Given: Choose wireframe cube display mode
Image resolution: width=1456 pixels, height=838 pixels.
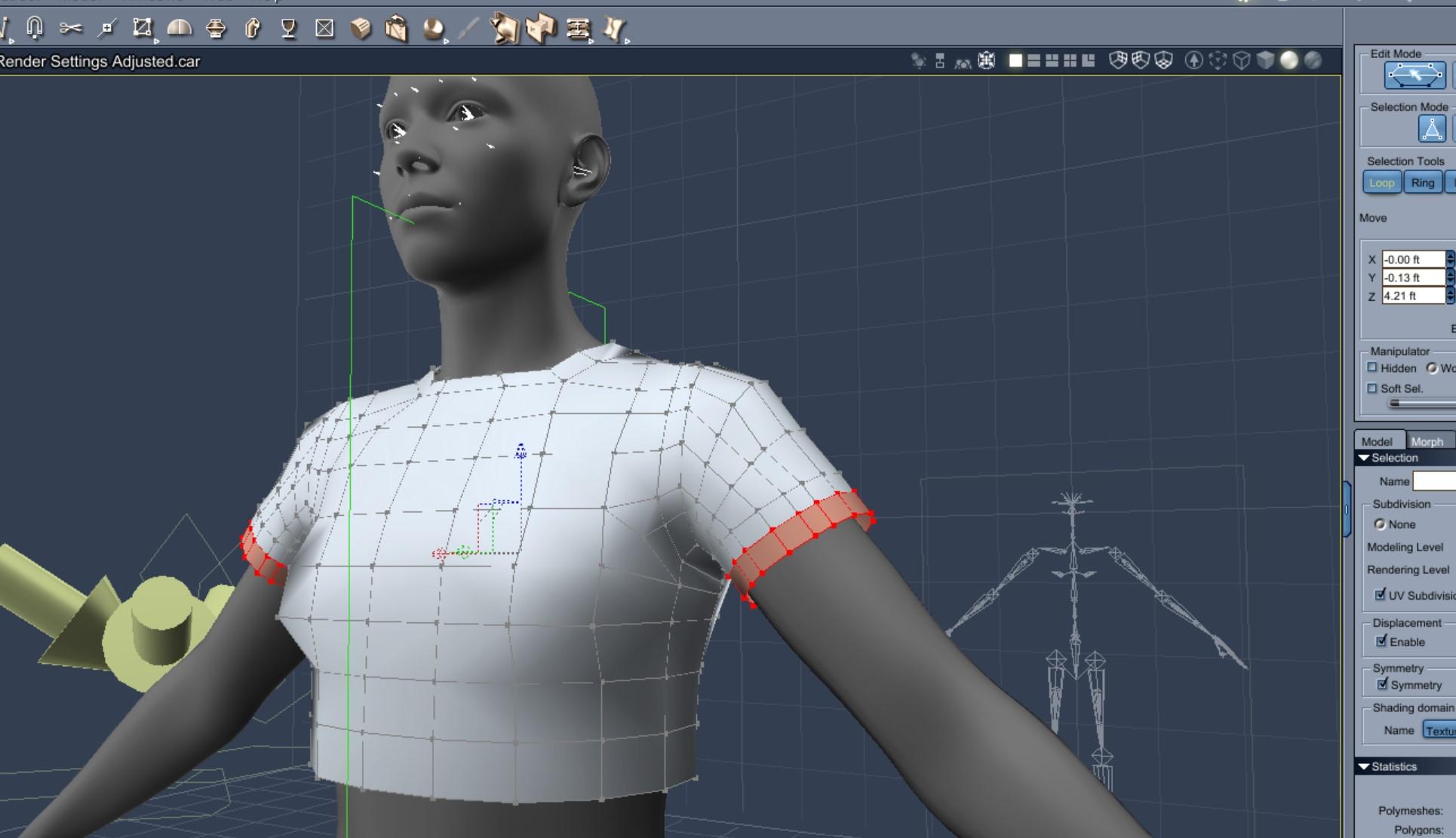Looking at the screenshot, I should [x=1241, y=60].
